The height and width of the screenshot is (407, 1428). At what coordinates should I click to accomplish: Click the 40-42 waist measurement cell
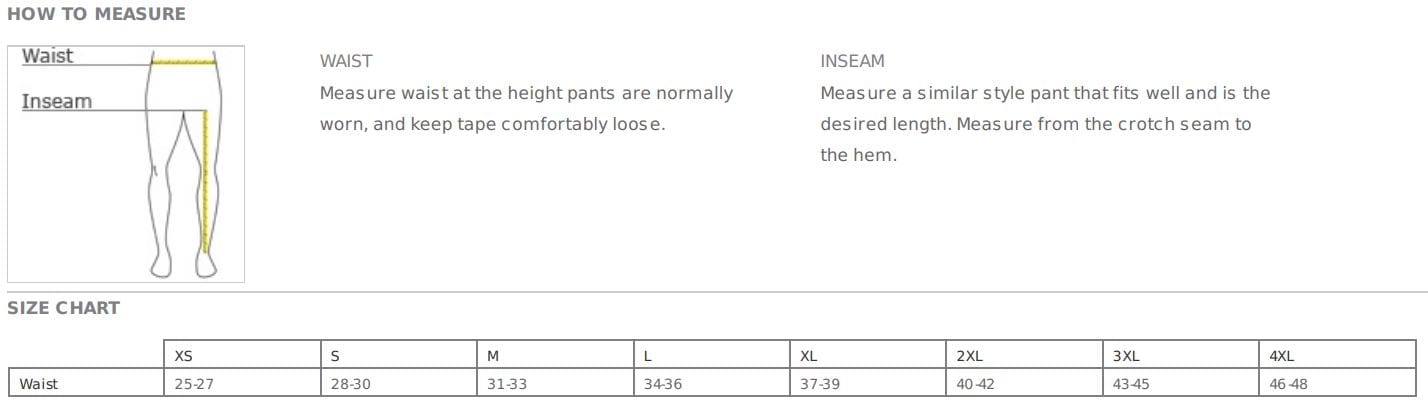(x=975, y=384)
